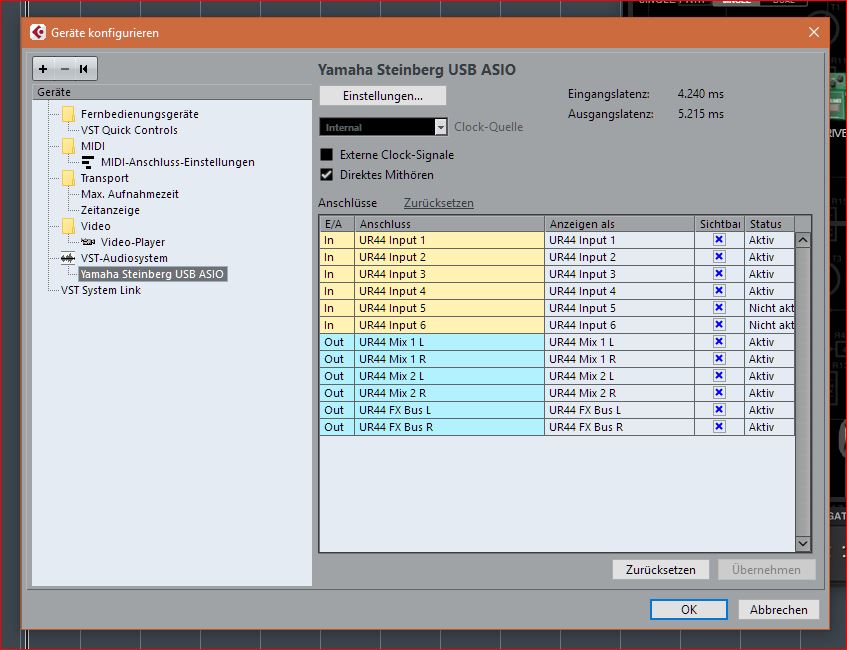Edit display name of UR44 FX Bus L
This screenshot has width=847, height=650.
click(620, 410)
